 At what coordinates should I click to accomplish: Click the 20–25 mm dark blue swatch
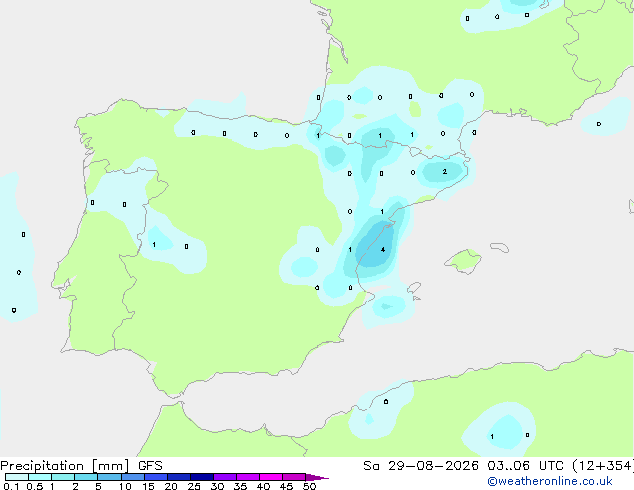(x=179, y=477)
